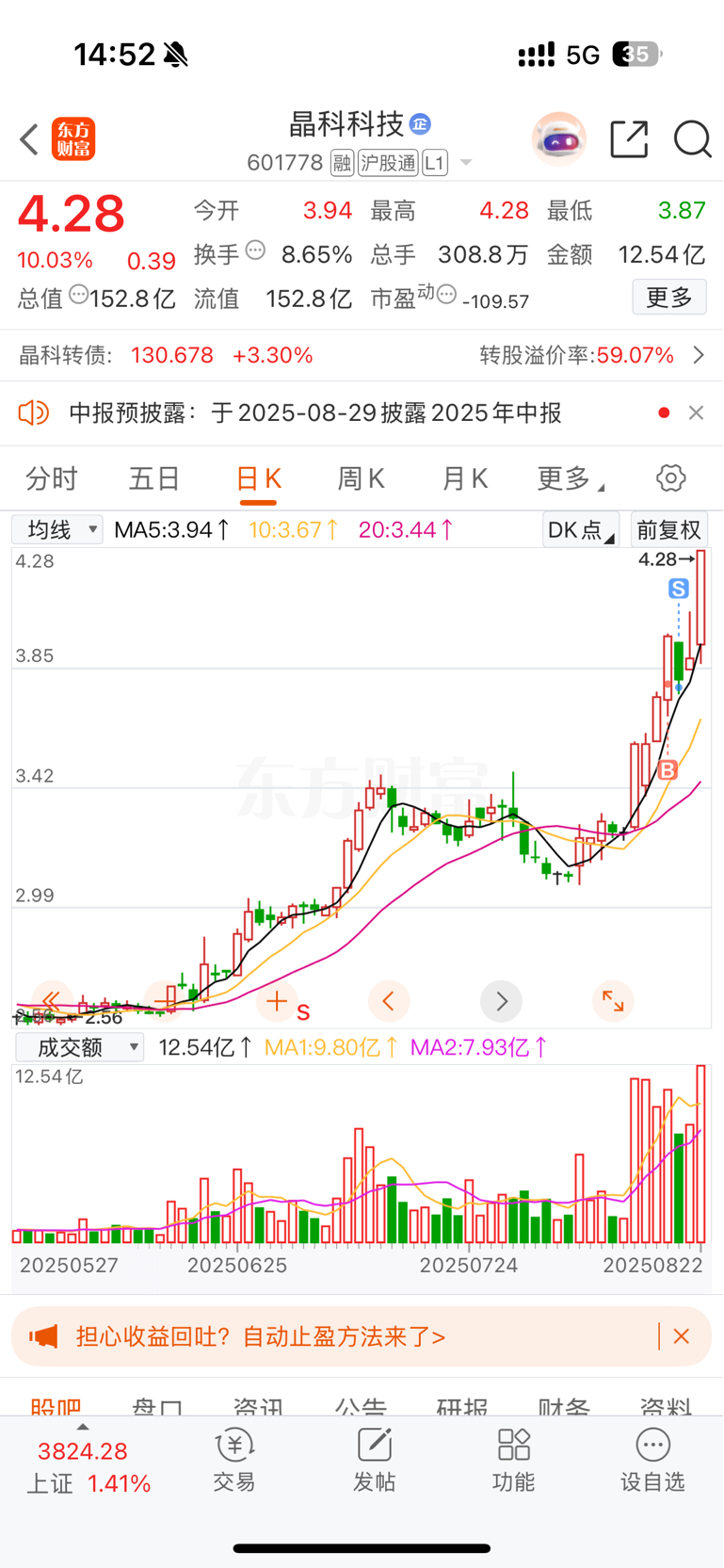Switch to the 分时 tab
This screenshot has width=724, height=1568.
52,478
